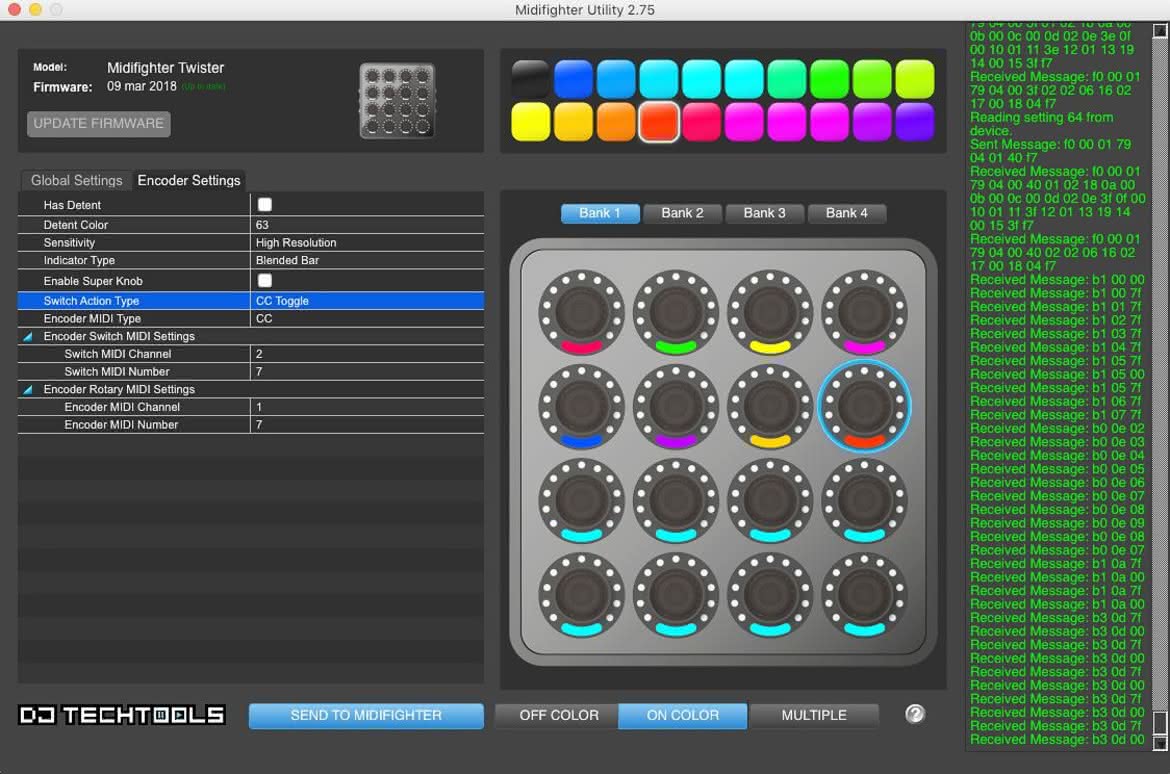Edit the Detent Color value 63
This screenshot has height=774, width=1170.
coord(367,225)
